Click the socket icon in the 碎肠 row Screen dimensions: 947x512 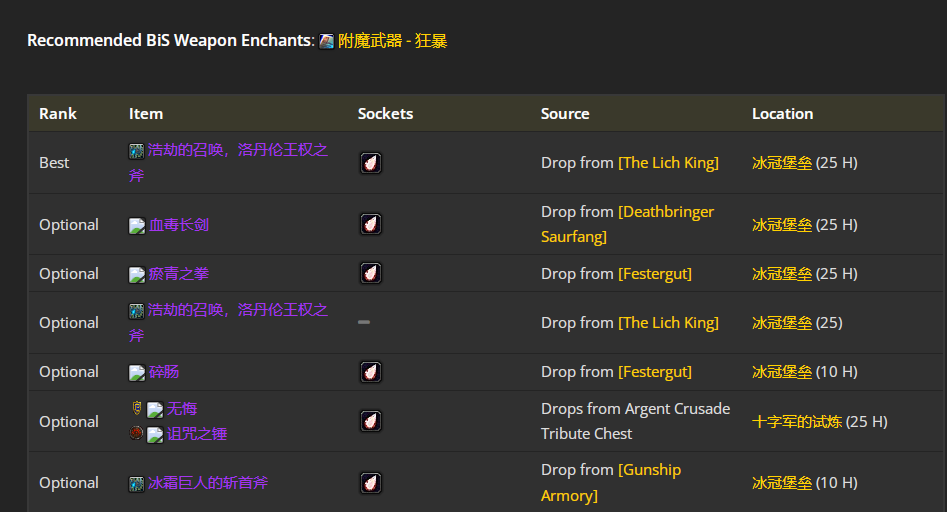coord(371,372)
